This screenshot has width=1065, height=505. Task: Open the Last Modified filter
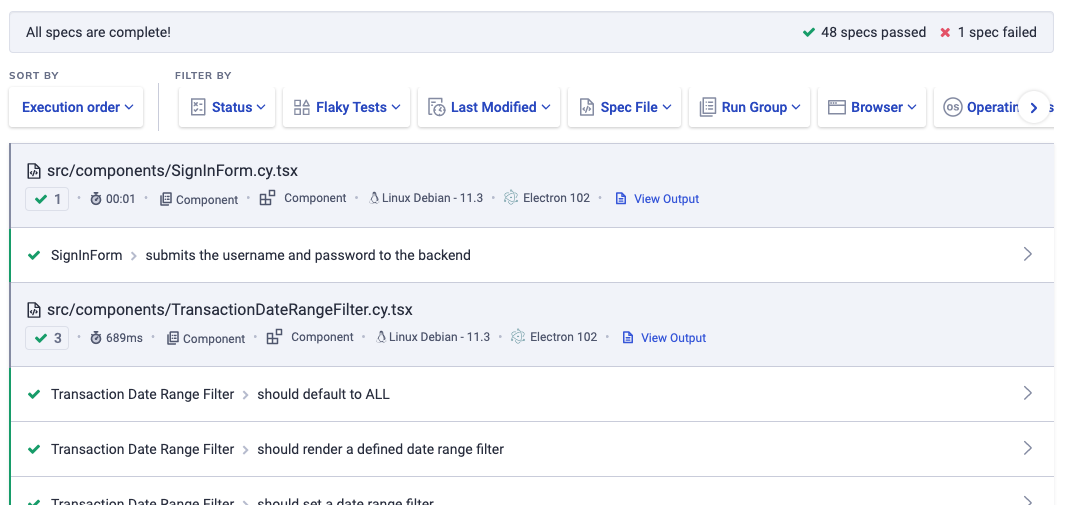tap(490, 107)
